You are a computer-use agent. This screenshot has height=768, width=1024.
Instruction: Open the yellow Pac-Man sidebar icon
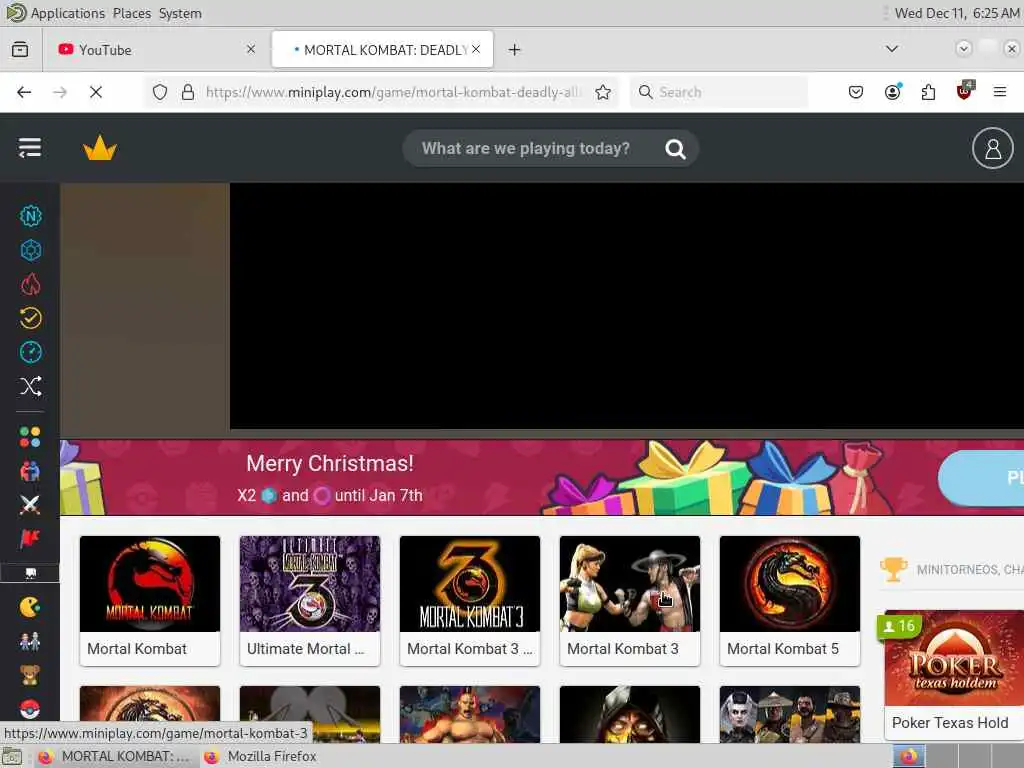coord(30,607)
